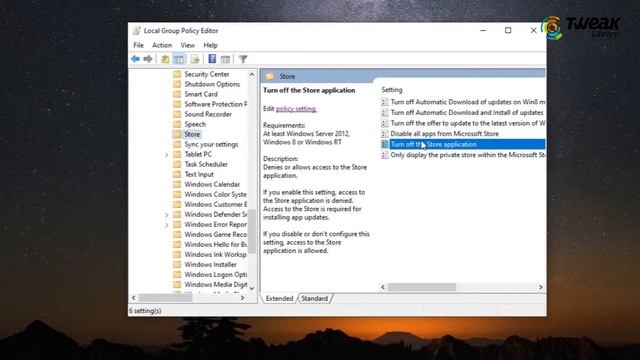The width and height of the screenshot is (640, 360).
Task: Select the Store folder in the tree
Action: pos(192,134)
